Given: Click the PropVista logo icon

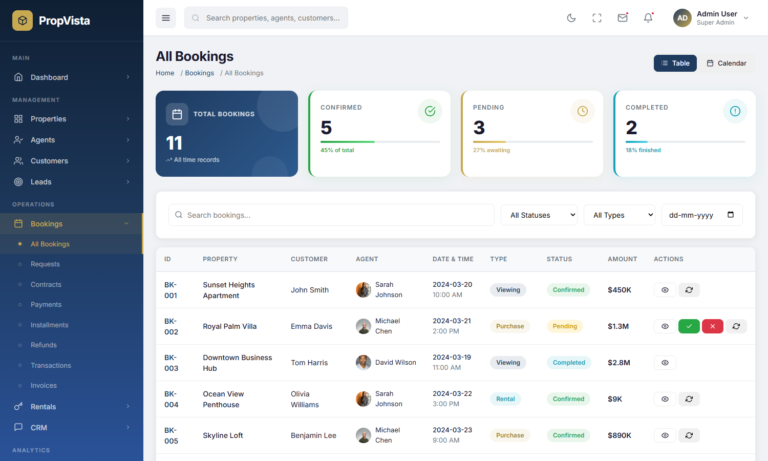Looking at the screenshot, I should tap(23, 21).
